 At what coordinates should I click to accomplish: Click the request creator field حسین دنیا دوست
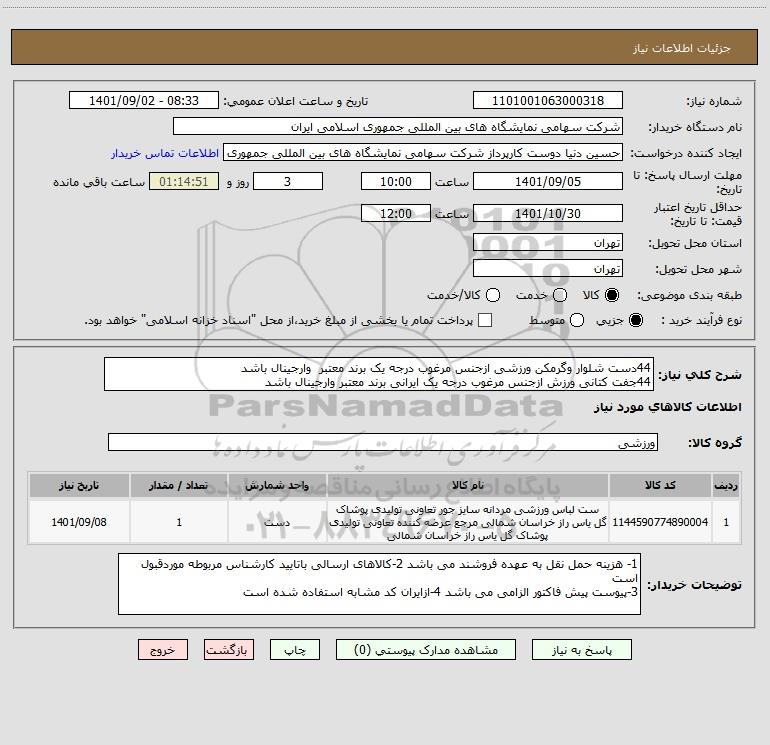[x=423, y=153]
